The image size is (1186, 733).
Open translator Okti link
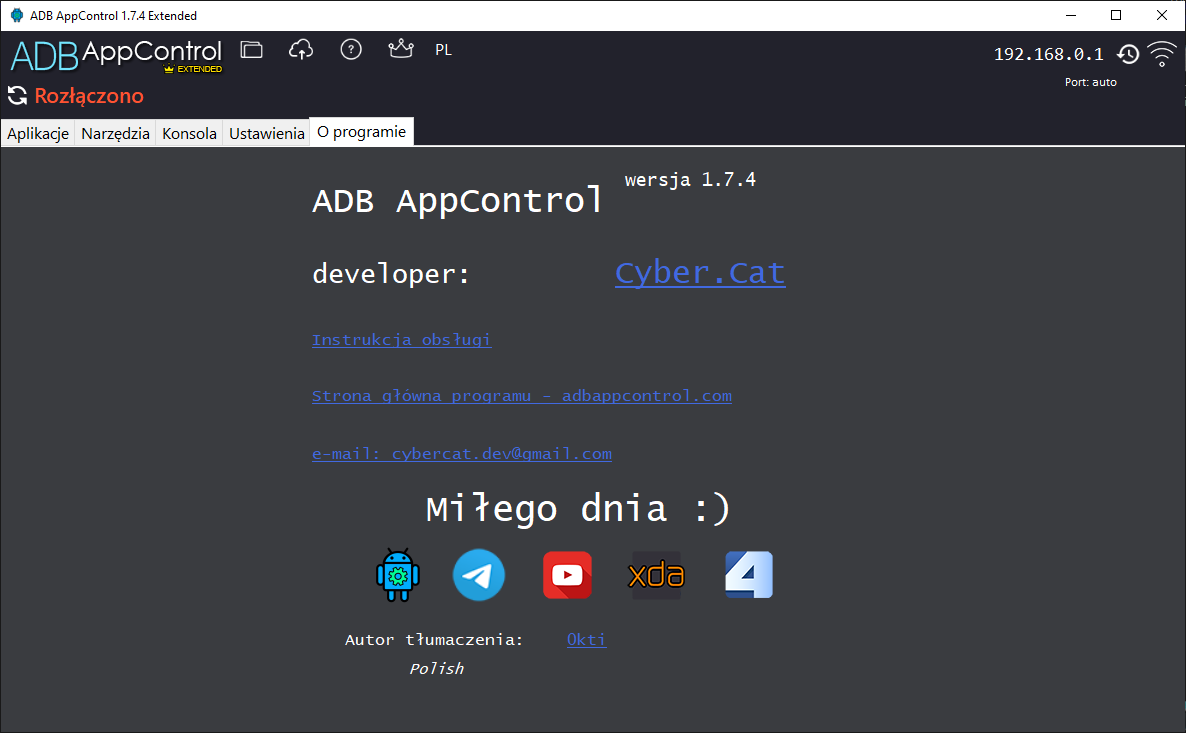[x=586, y=639]
